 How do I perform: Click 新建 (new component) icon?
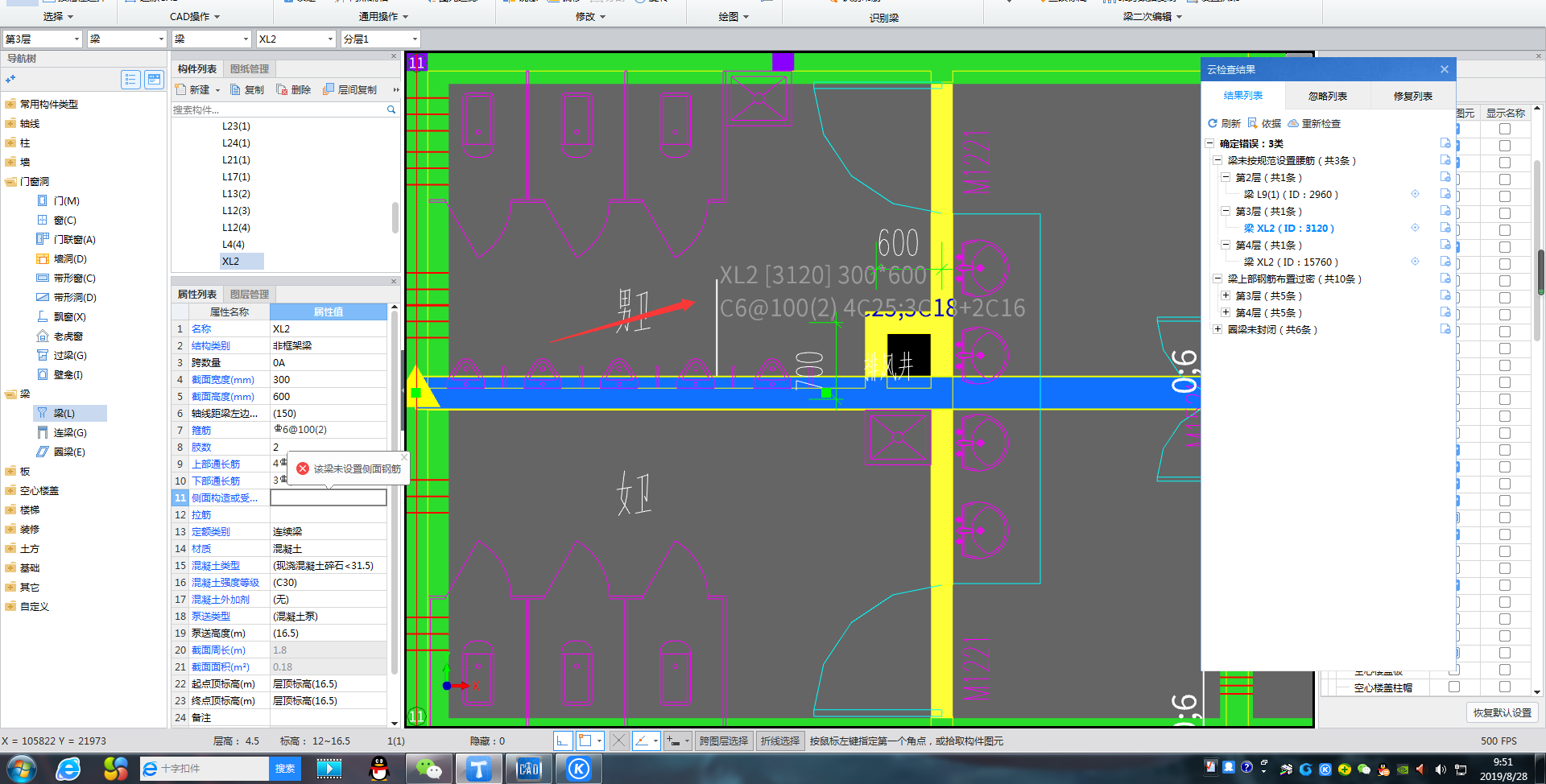click(x=181, y=89)
